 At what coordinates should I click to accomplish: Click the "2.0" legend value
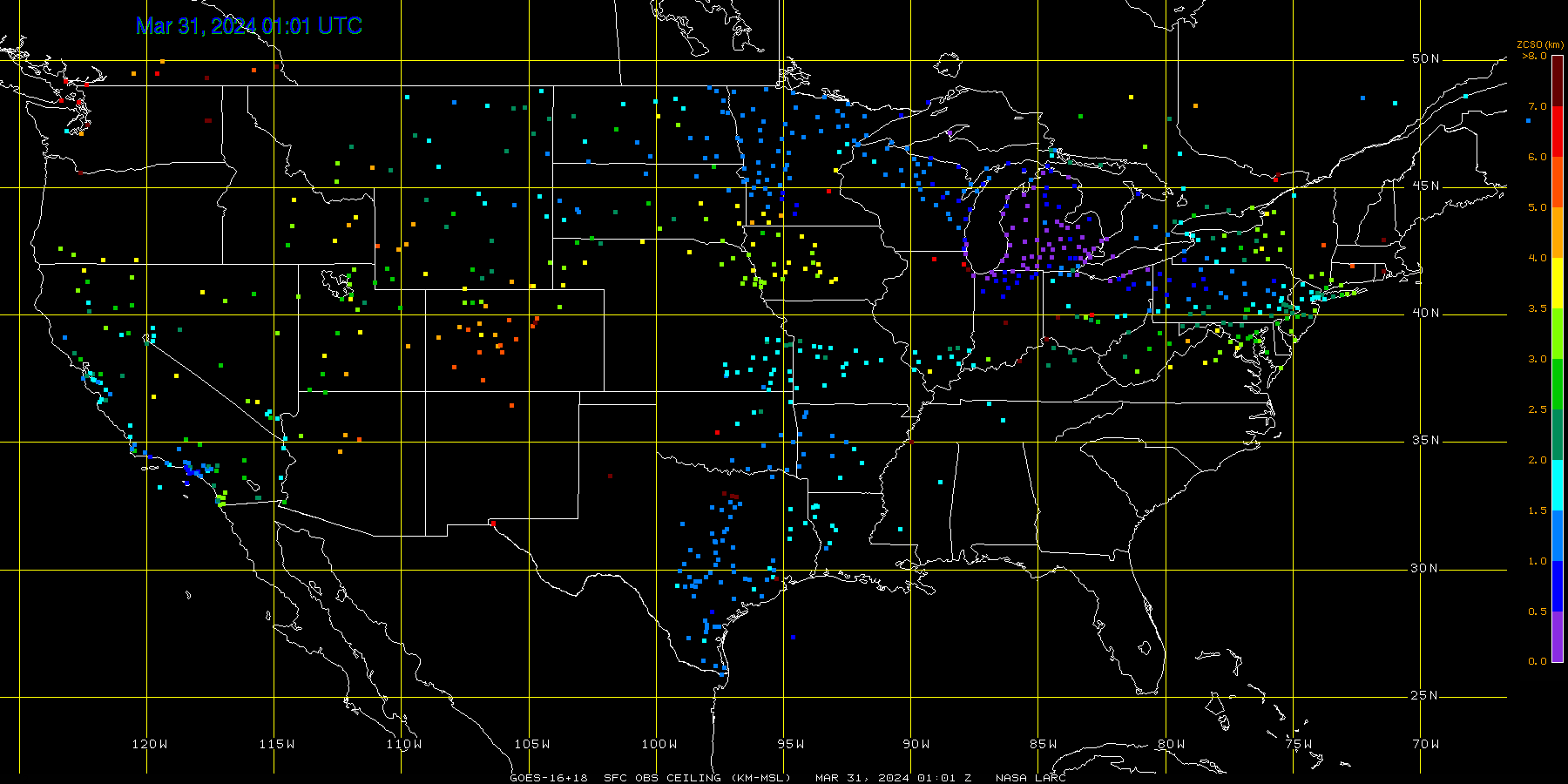(1538, 460)
